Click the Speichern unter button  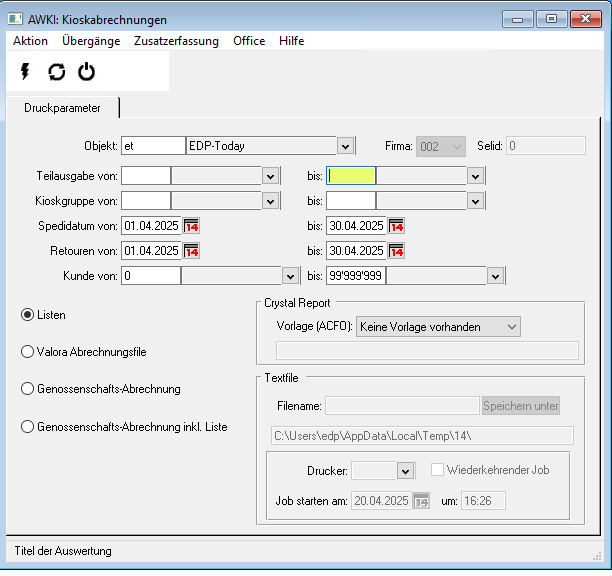click(521, 406)
